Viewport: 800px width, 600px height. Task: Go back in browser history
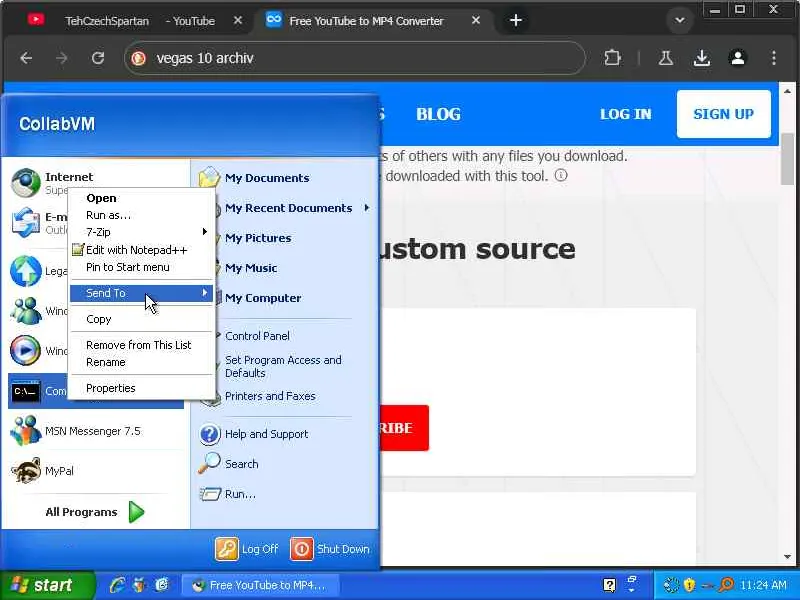(26, 58)
